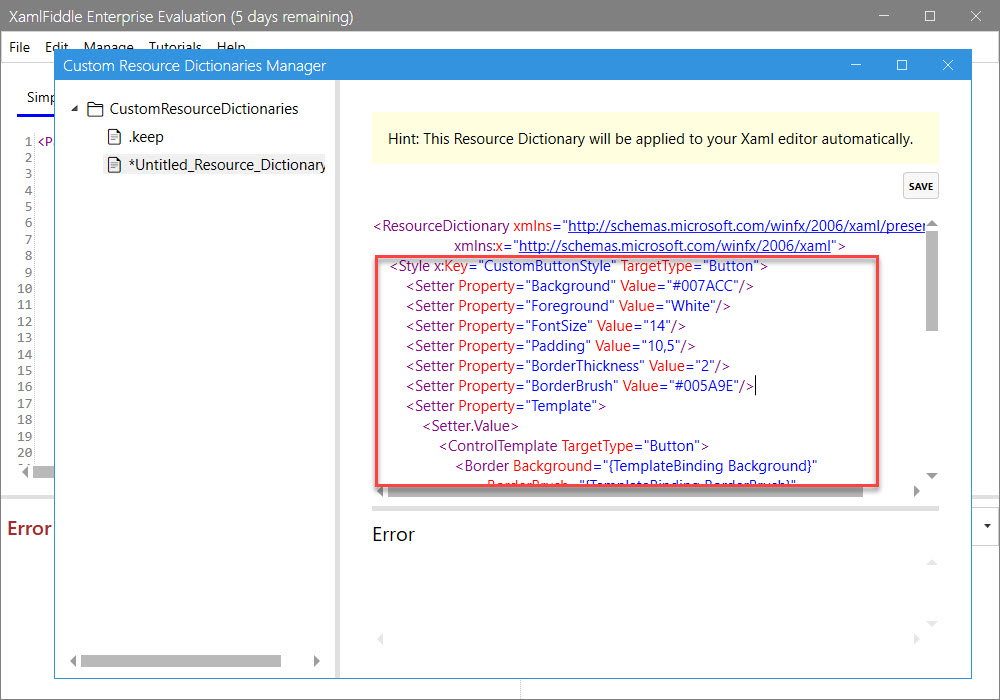
Task: Click the hint message about Resource Dictionary
Action: pyautogui.click(x=651, y=139)
